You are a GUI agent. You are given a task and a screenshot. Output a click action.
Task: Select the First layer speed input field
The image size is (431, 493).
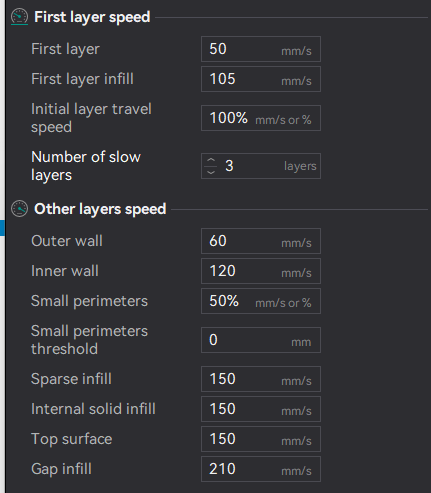[x=261, y=49]
